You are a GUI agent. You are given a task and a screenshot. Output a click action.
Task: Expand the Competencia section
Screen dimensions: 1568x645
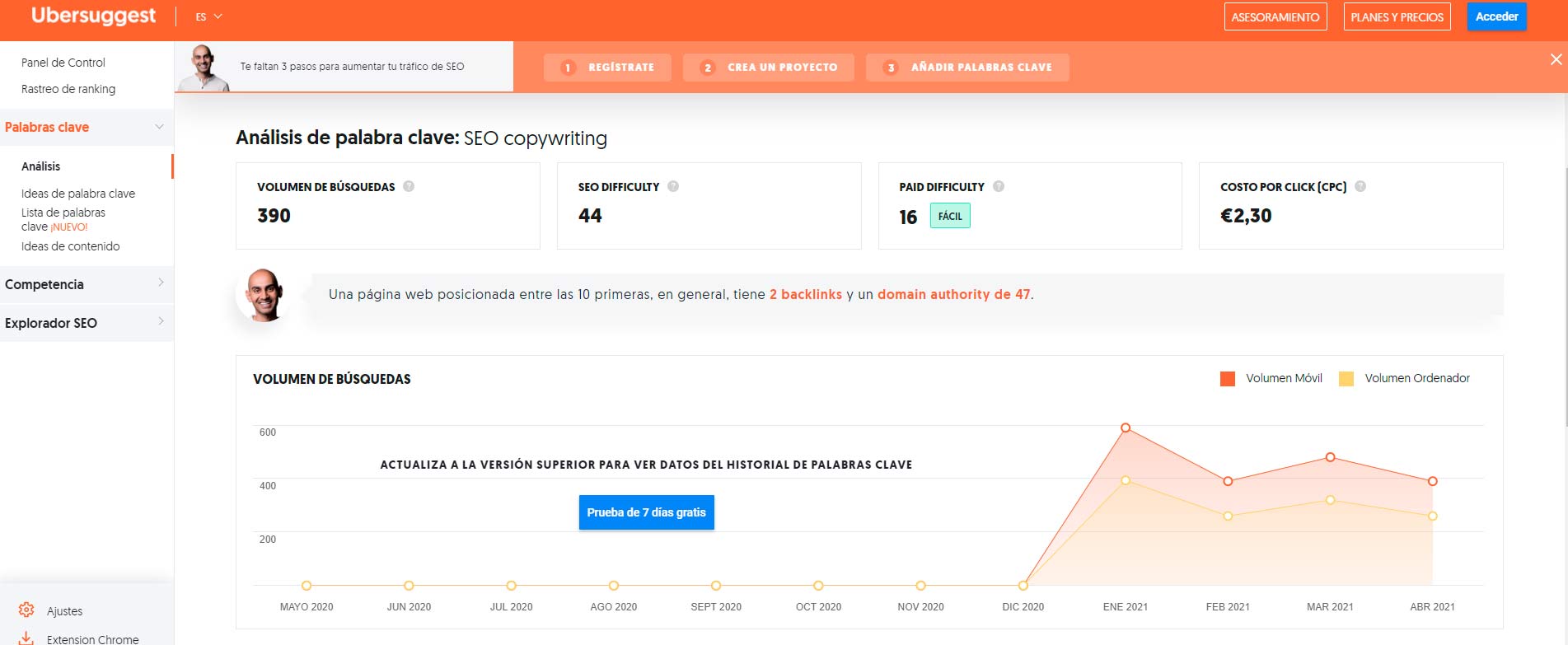point(87,284)
